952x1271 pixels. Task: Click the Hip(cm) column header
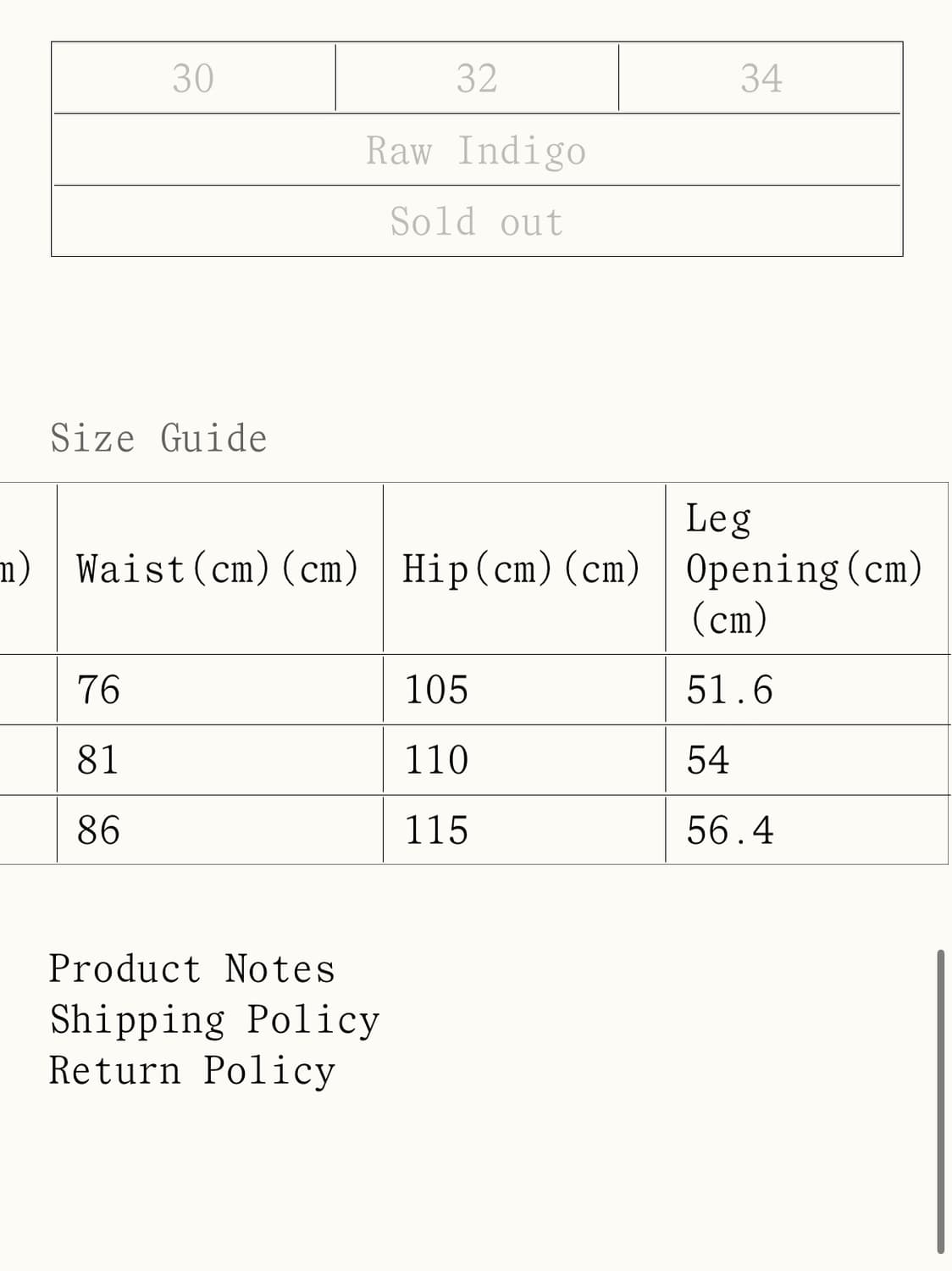pos(524,569)
